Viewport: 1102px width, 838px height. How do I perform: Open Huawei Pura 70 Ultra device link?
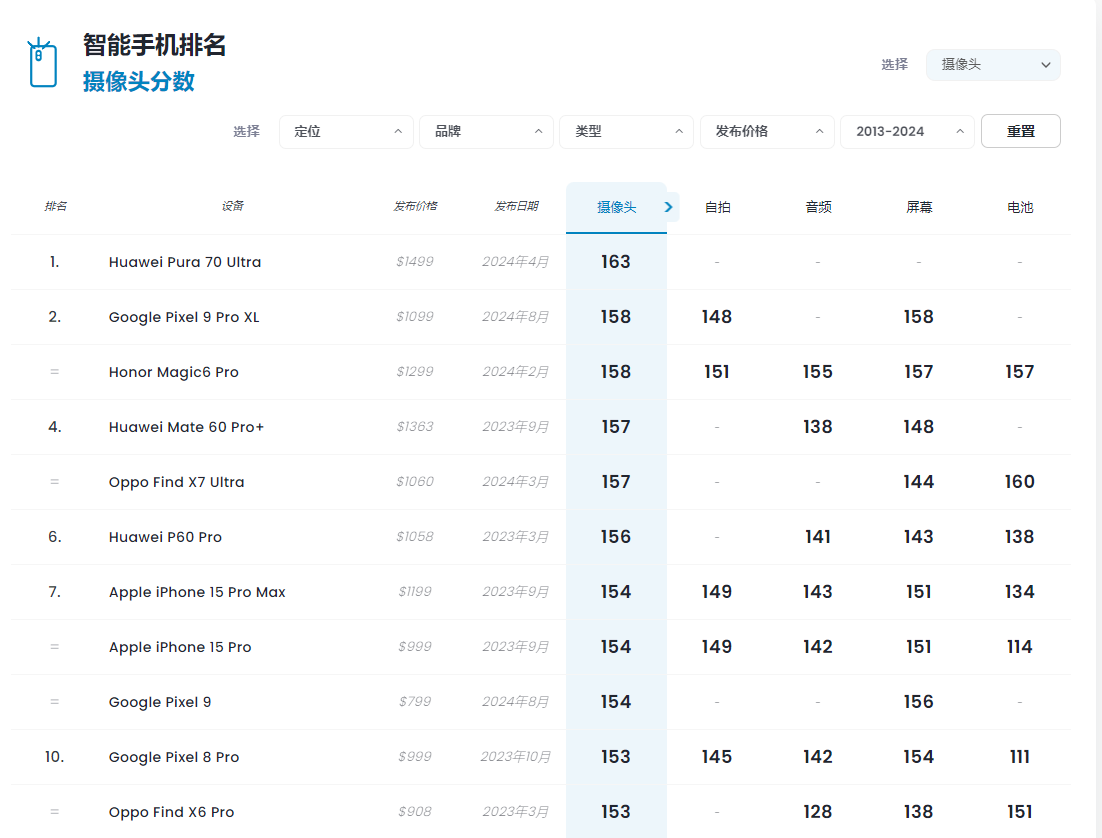click(185, 263)
